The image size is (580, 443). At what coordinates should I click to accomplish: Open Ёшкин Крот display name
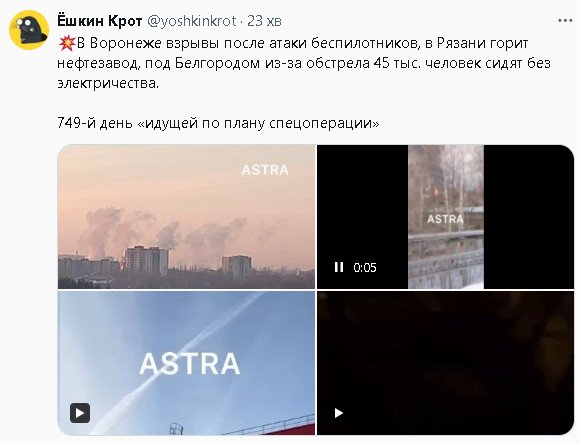point(100,21)
